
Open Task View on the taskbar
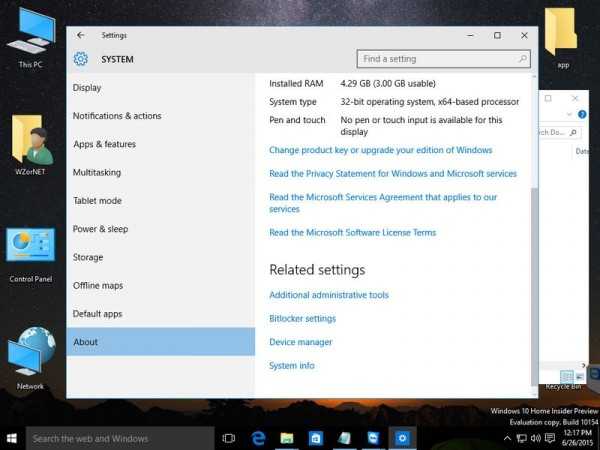click(228, 438)
